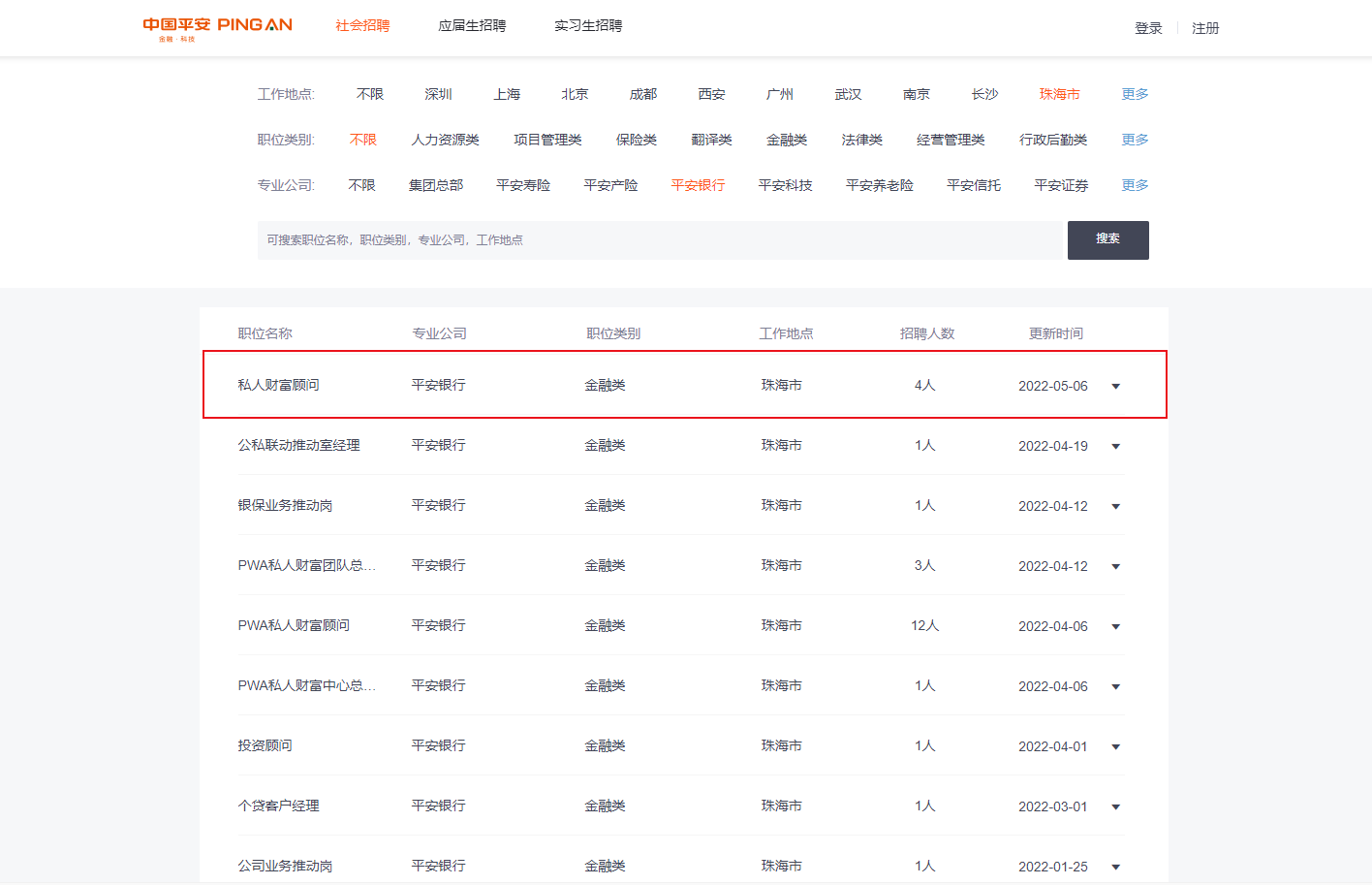Filter location by 成都
This screenshot has width=1372, height=885.
643,94
